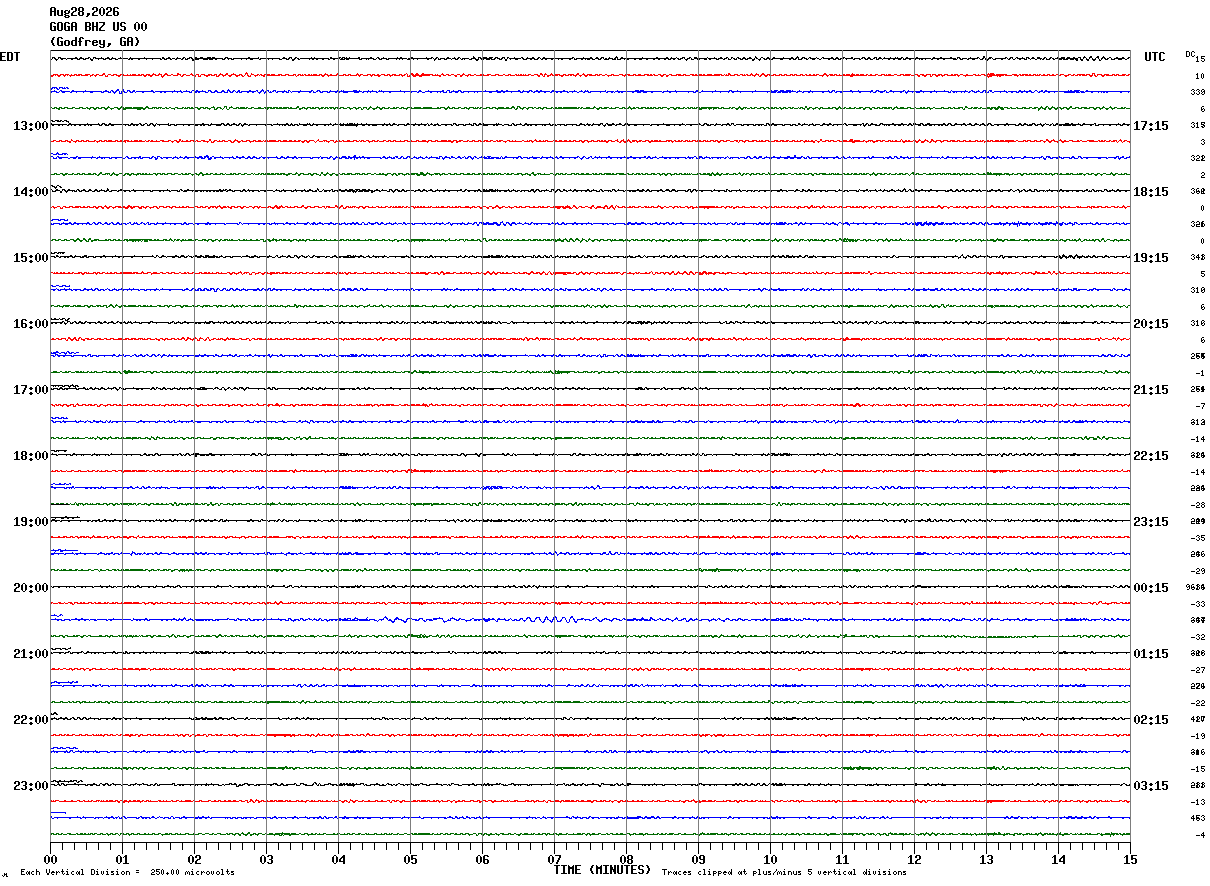Click the 18:00 EDT time label
1210x886 pixels.
click(x=30, y=456)
